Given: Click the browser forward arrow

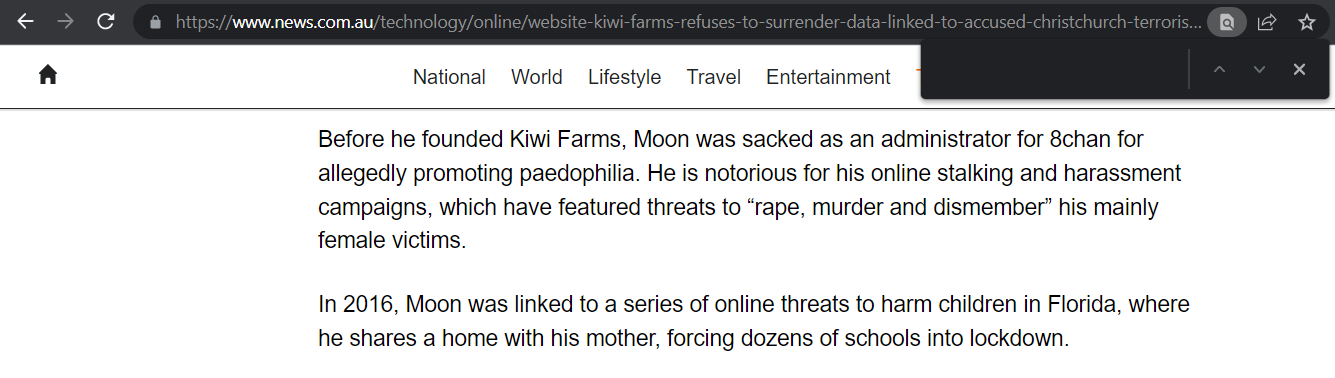Looking at the screenshot, I should 66,22.
